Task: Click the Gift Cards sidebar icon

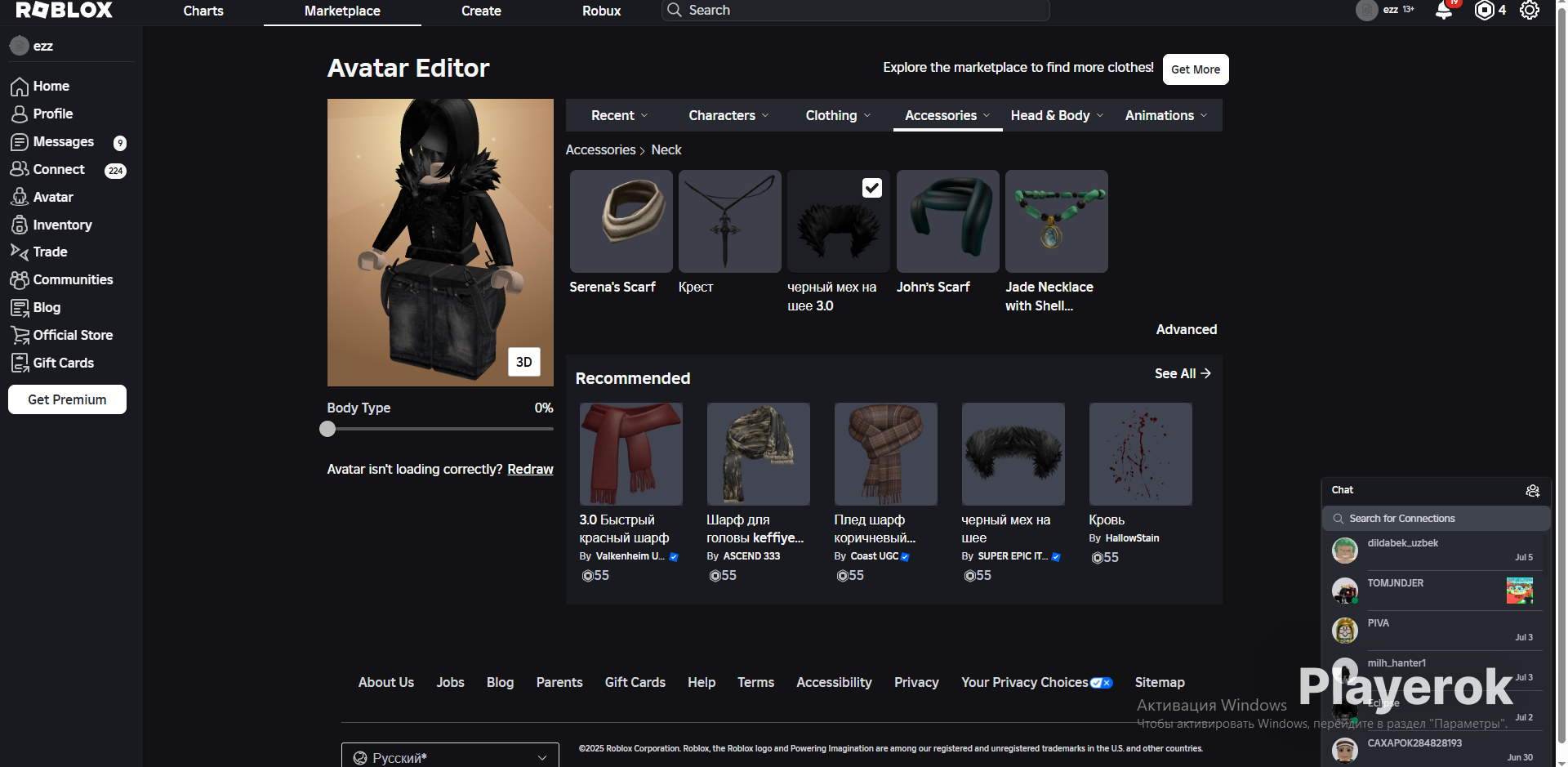Action: (20, 363)
